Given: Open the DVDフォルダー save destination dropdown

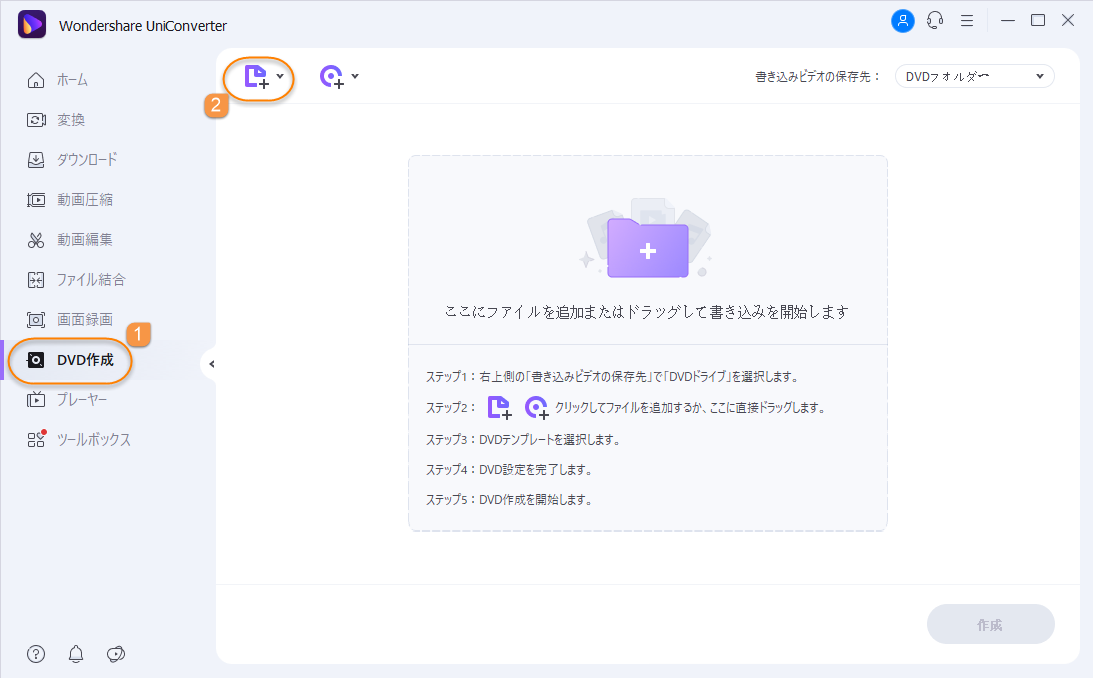Looking at the screenshot, I should 974,77.
